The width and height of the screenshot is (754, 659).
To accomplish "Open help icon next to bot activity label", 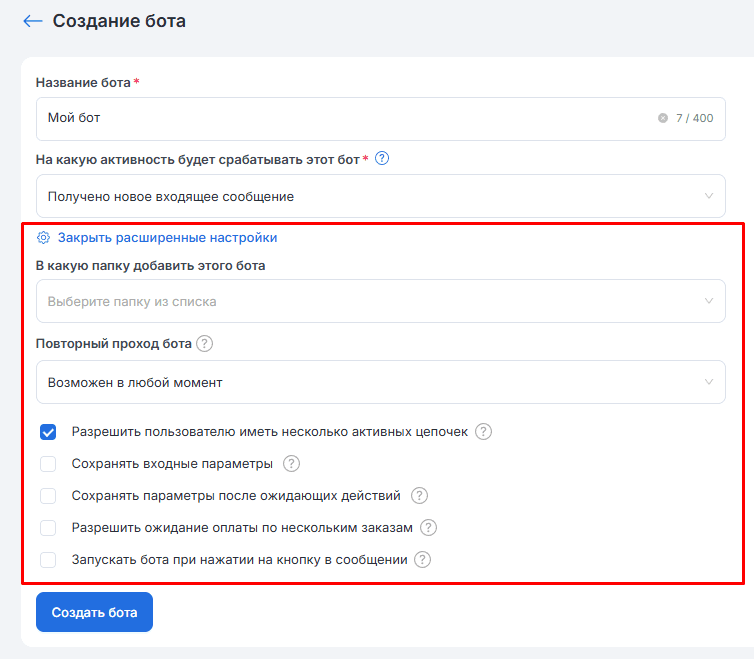I will (382, 158).
